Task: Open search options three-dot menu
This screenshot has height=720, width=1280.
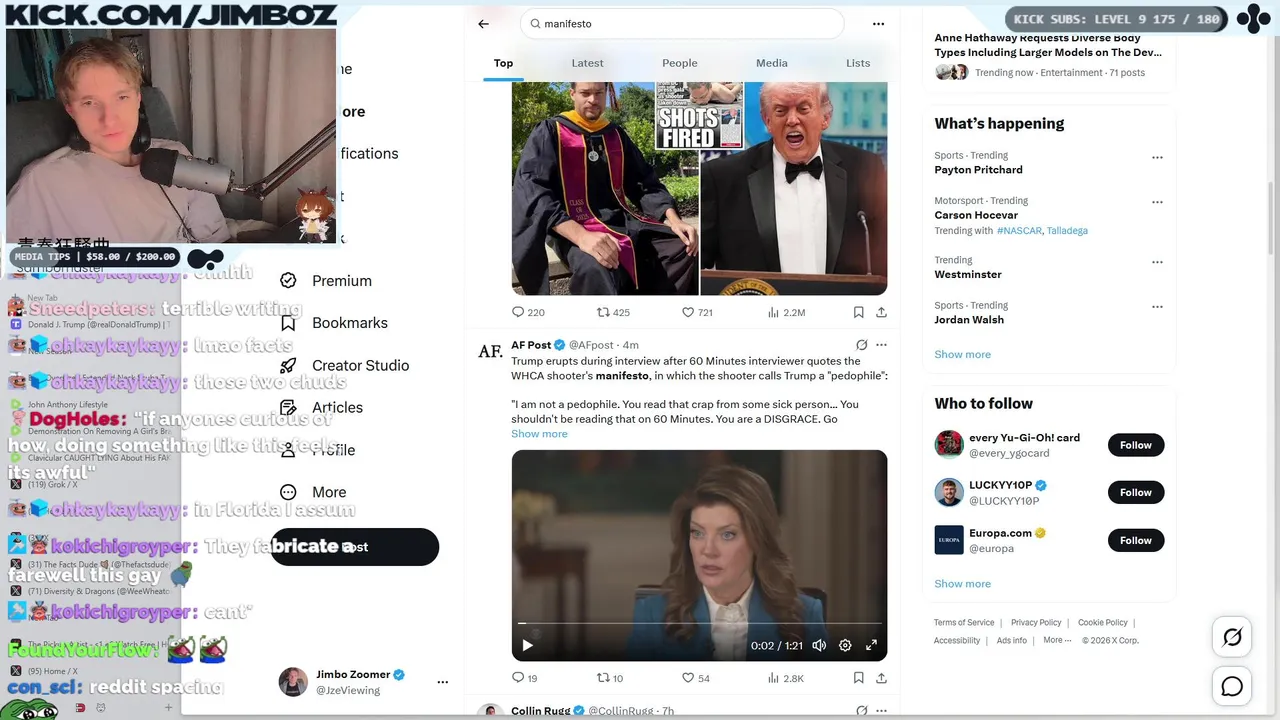Action: 878,24
